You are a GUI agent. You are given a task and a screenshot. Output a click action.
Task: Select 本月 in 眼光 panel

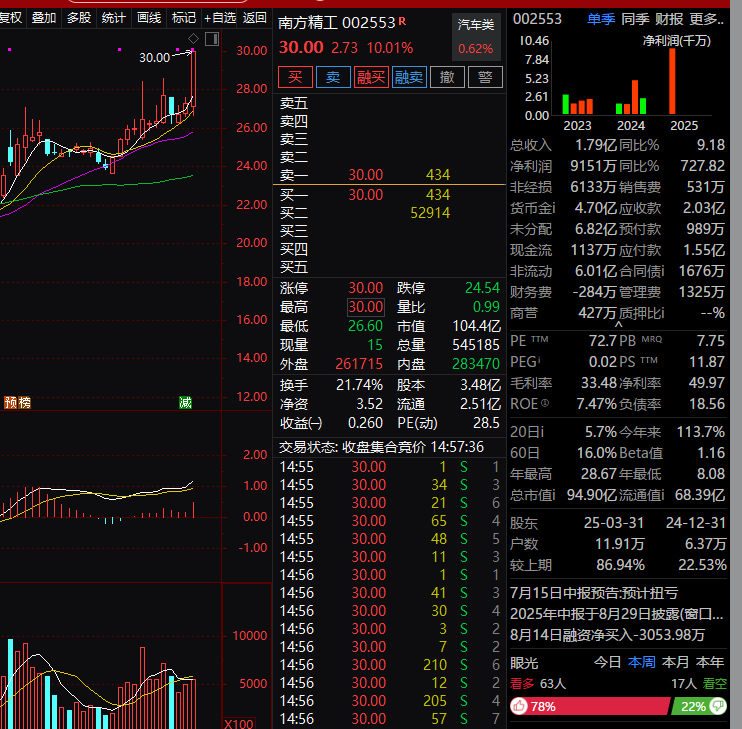[675, 662]
